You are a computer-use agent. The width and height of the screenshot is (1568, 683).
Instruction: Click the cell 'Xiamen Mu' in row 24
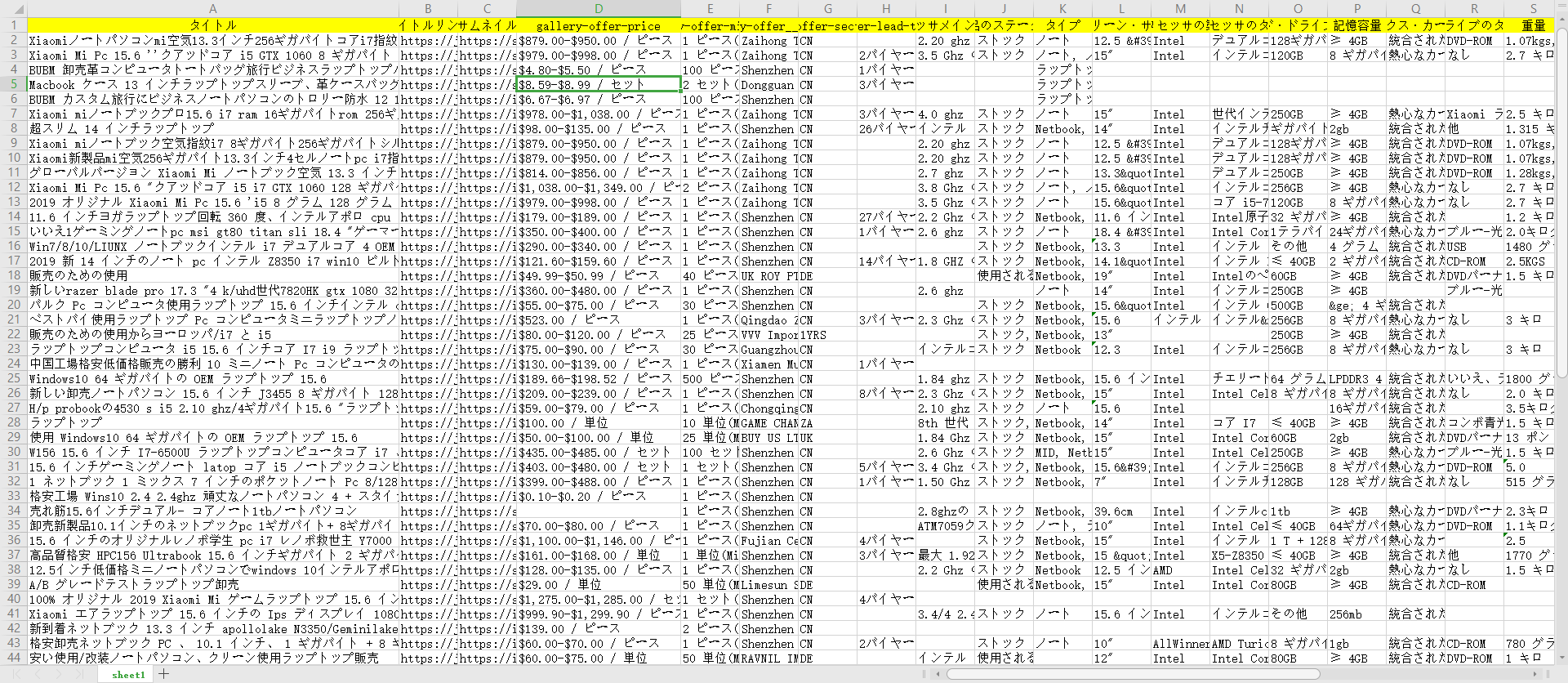[768, 364]
